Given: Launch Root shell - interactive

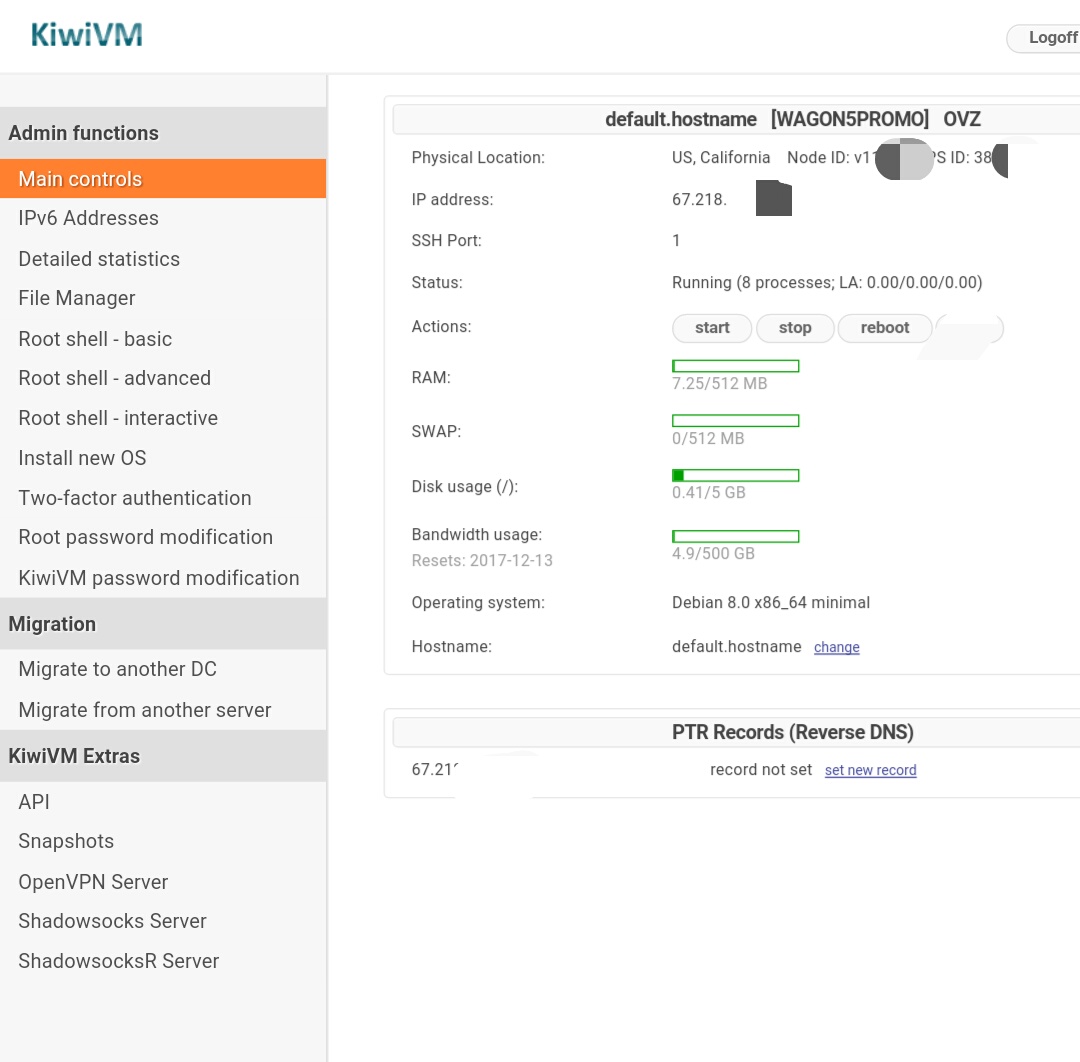Looking at the screenshot, I should [x=118, y=418].
